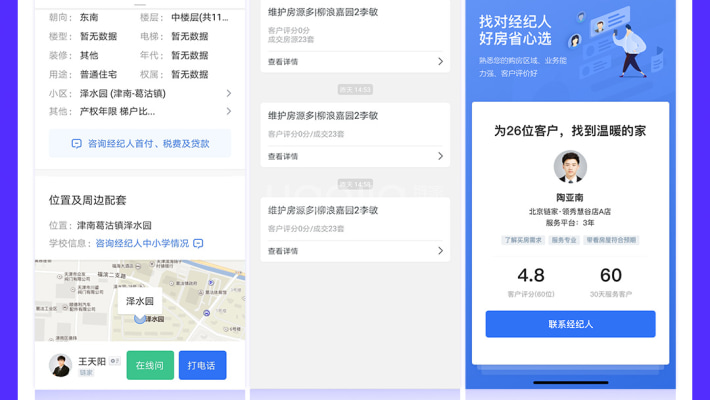Select agent name 陶亚南

tap(570, 198)
